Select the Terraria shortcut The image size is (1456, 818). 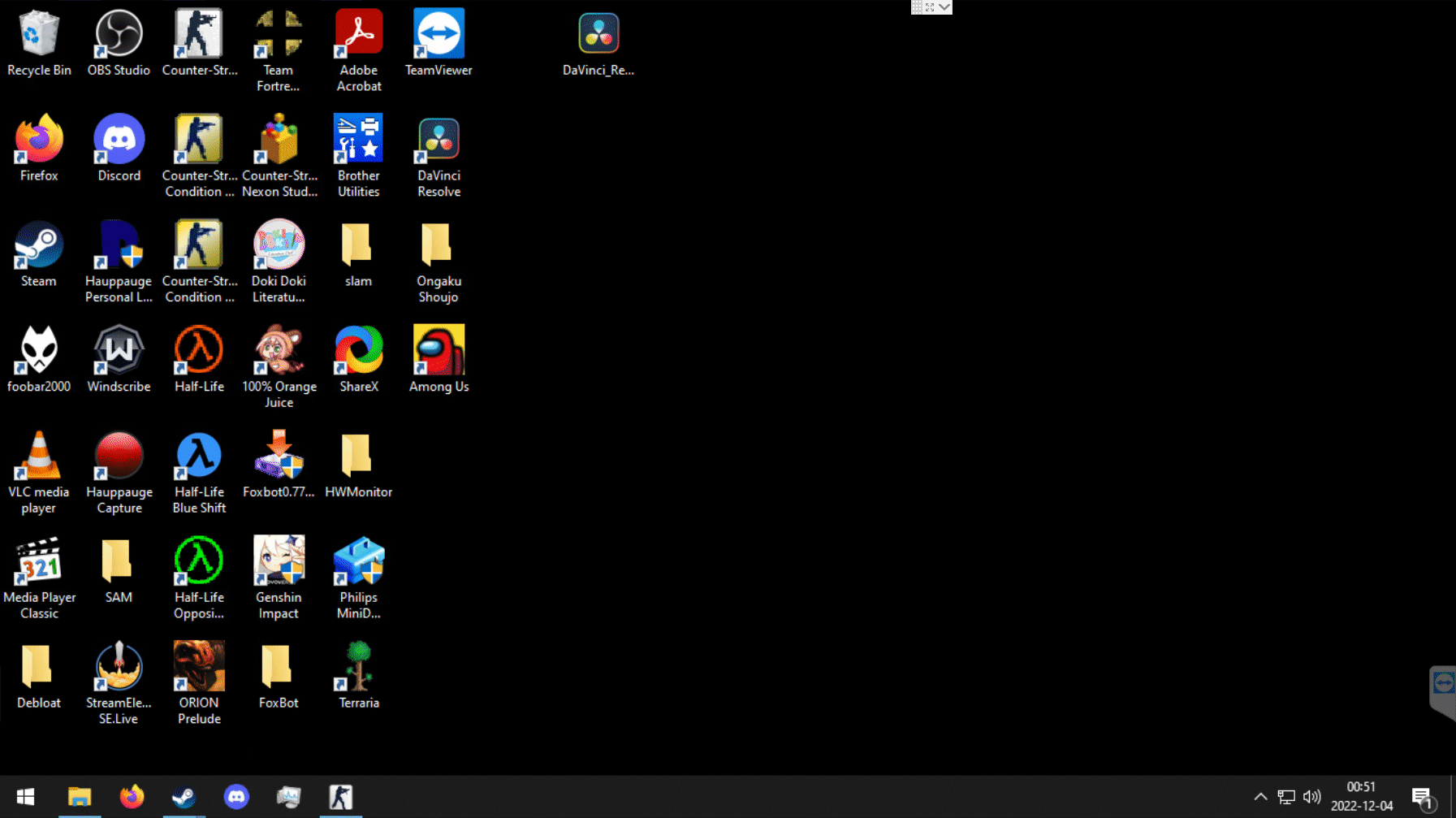(x=359, y=677)
